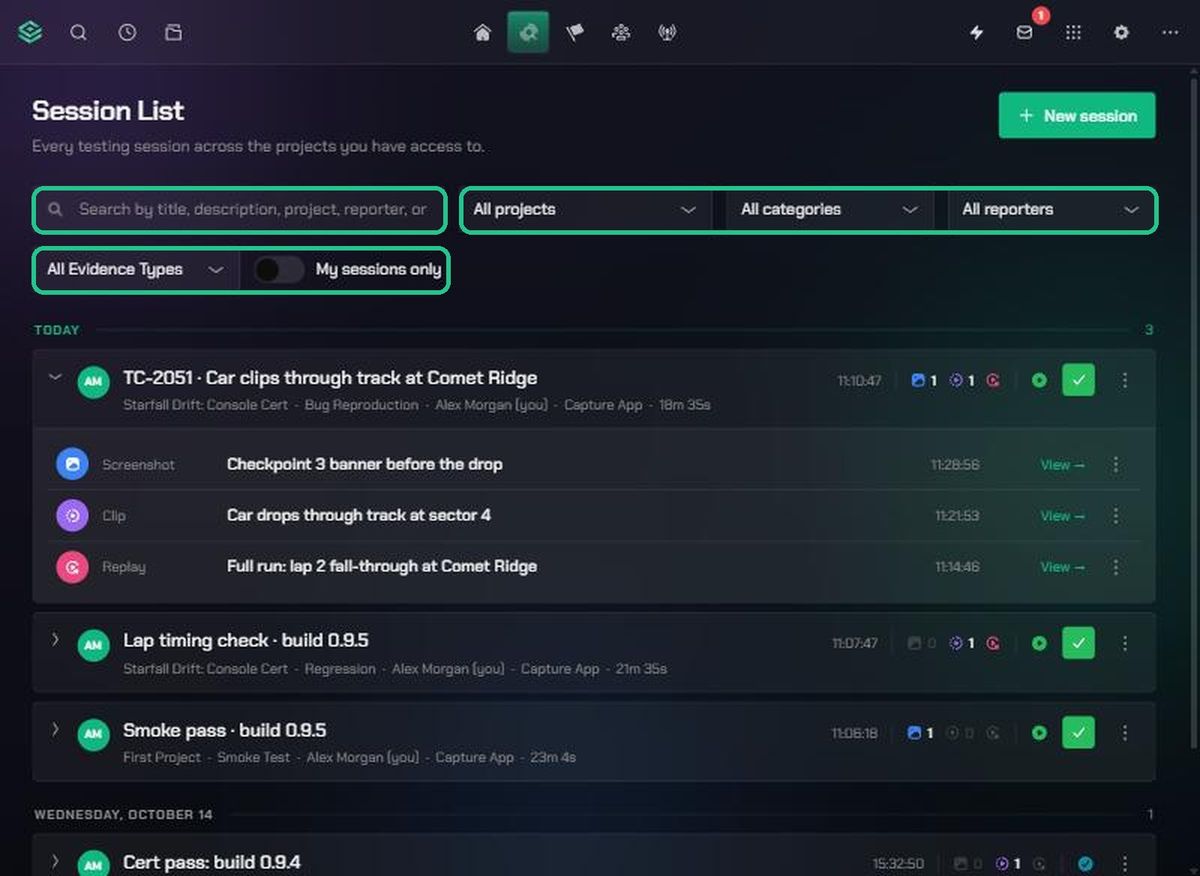Open the mail inbox with notification badge
Viewport: 1200px width, 876px height.
pos(1025,32)
